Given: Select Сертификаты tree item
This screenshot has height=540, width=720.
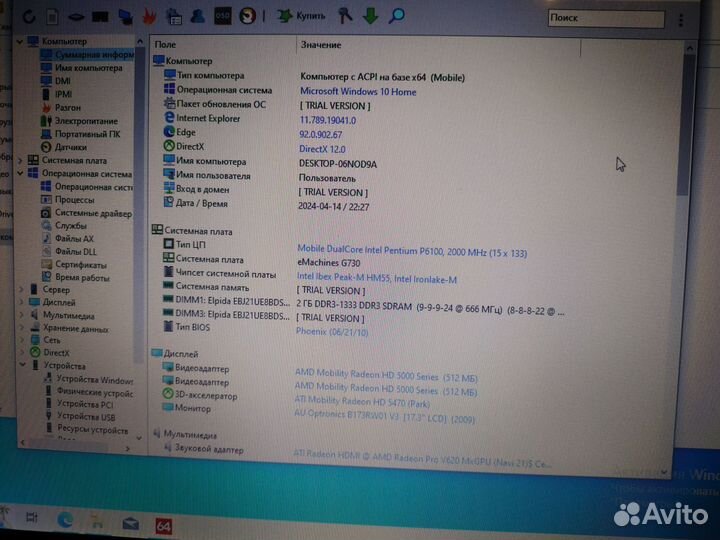Looking at the screenshot, I should point(81,265).
